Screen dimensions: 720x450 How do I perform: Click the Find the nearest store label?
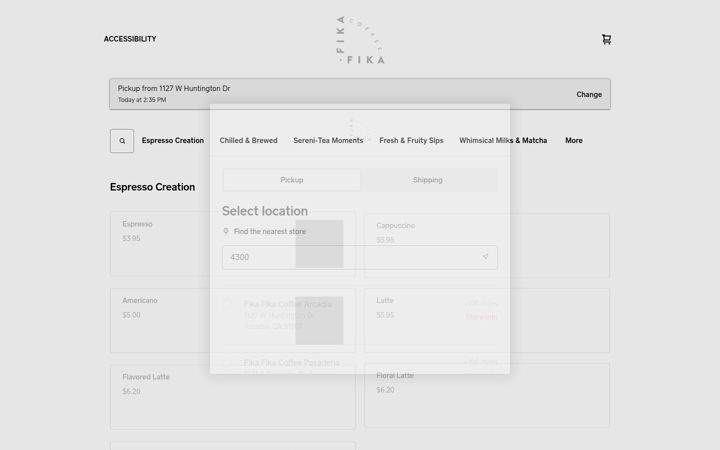(x=270, y=231)
